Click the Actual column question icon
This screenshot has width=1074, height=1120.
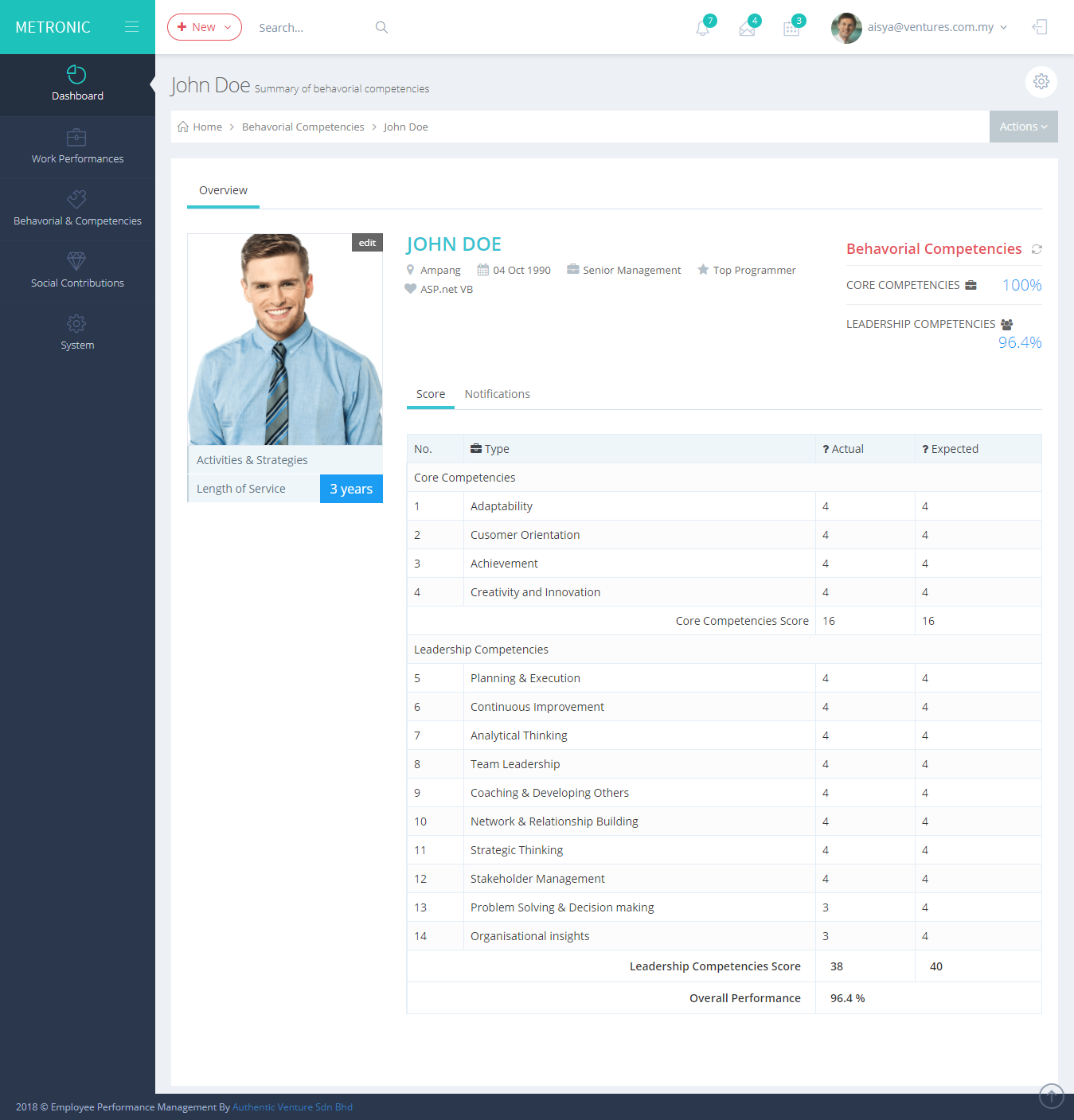(x=826, y=449)
